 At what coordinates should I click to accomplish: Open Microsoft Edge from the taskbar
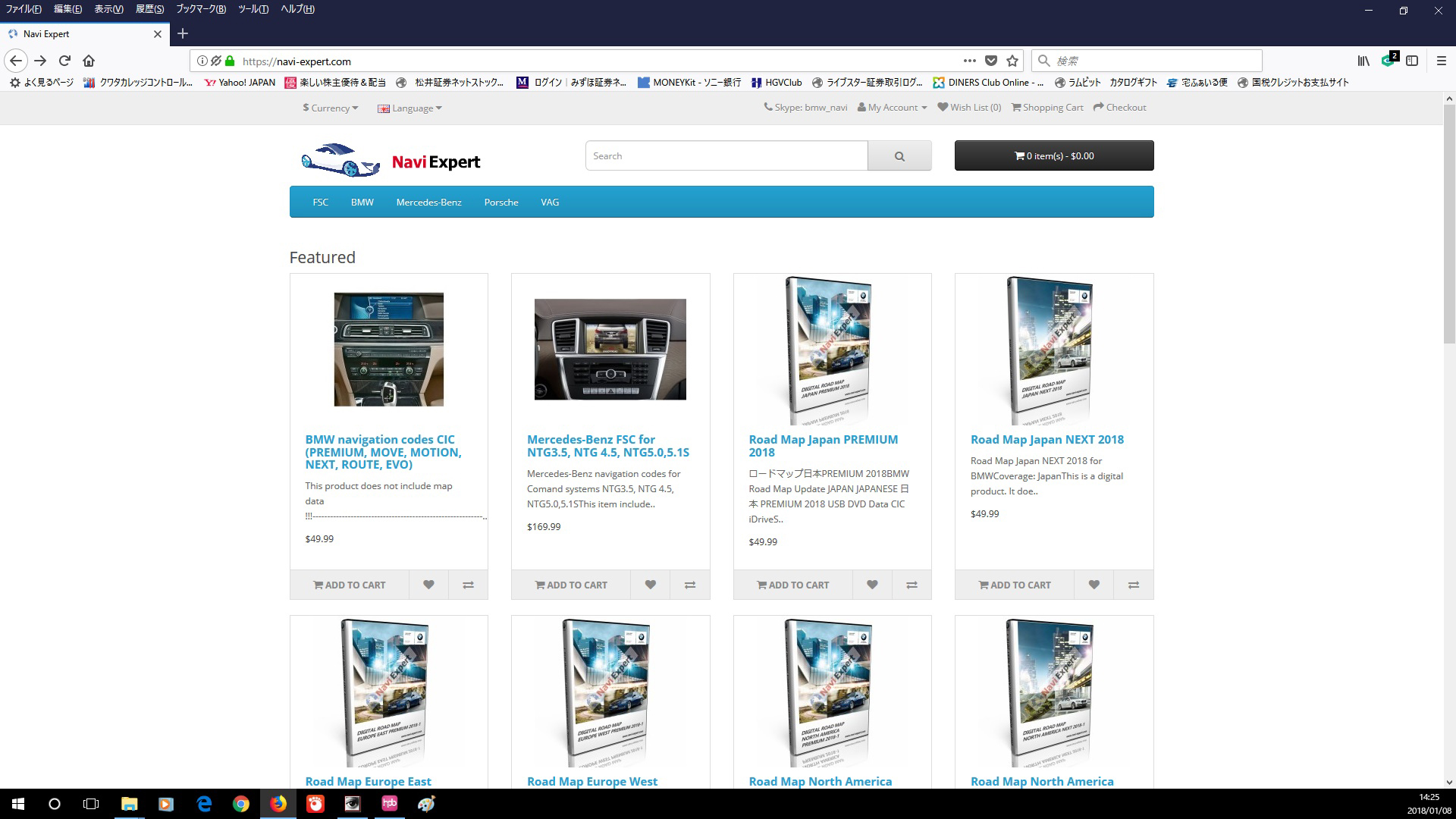(204, 804)
